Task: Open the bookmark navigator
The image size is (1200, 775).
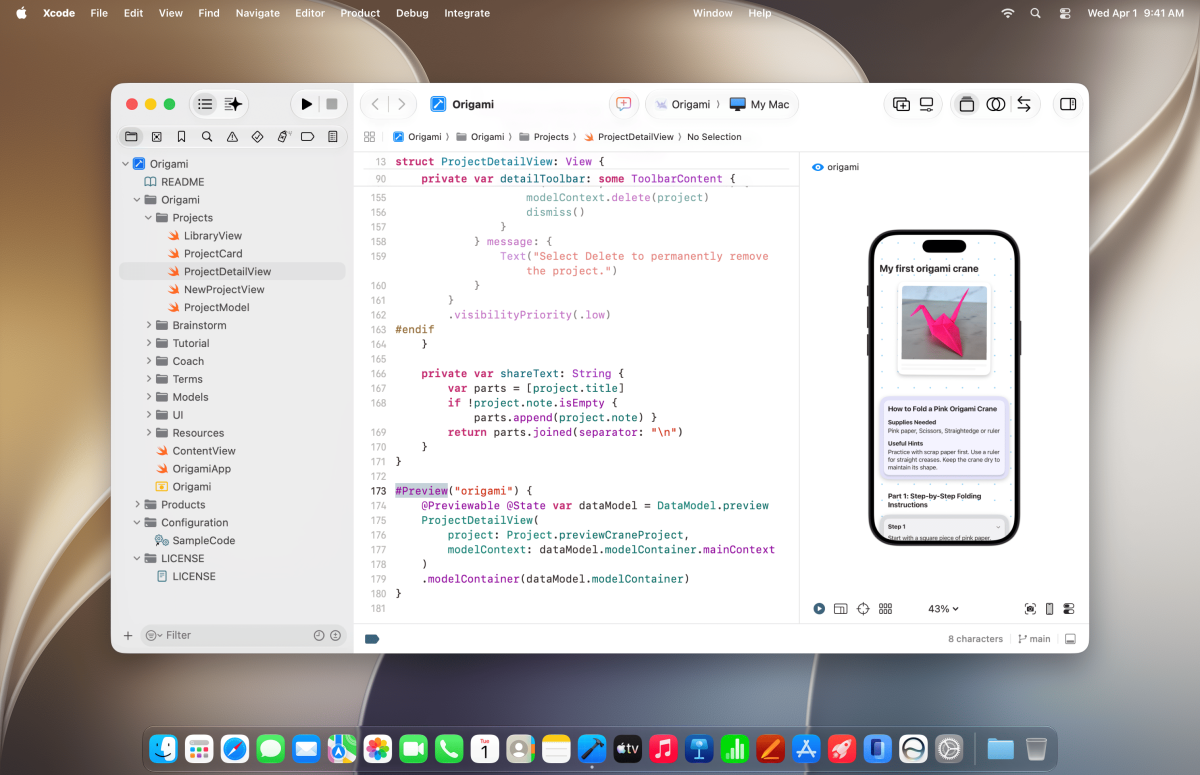Action: pyautogui.click(x=181, y=137)
